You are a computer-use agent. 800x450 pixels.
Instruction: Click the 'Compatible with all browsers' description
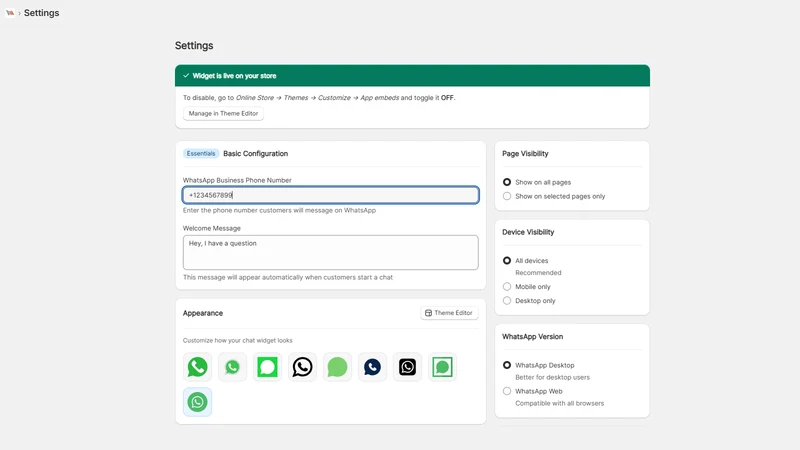[x=560, y=404]
